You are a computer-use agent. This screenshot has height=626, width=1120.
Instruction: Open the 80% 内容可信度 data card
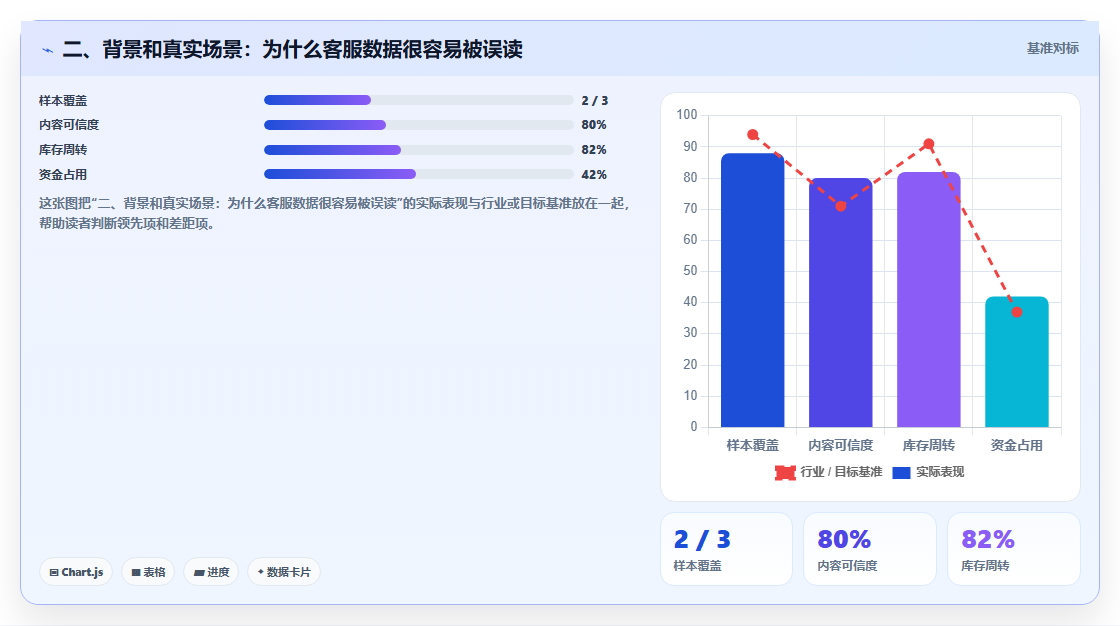coord(870,549)
